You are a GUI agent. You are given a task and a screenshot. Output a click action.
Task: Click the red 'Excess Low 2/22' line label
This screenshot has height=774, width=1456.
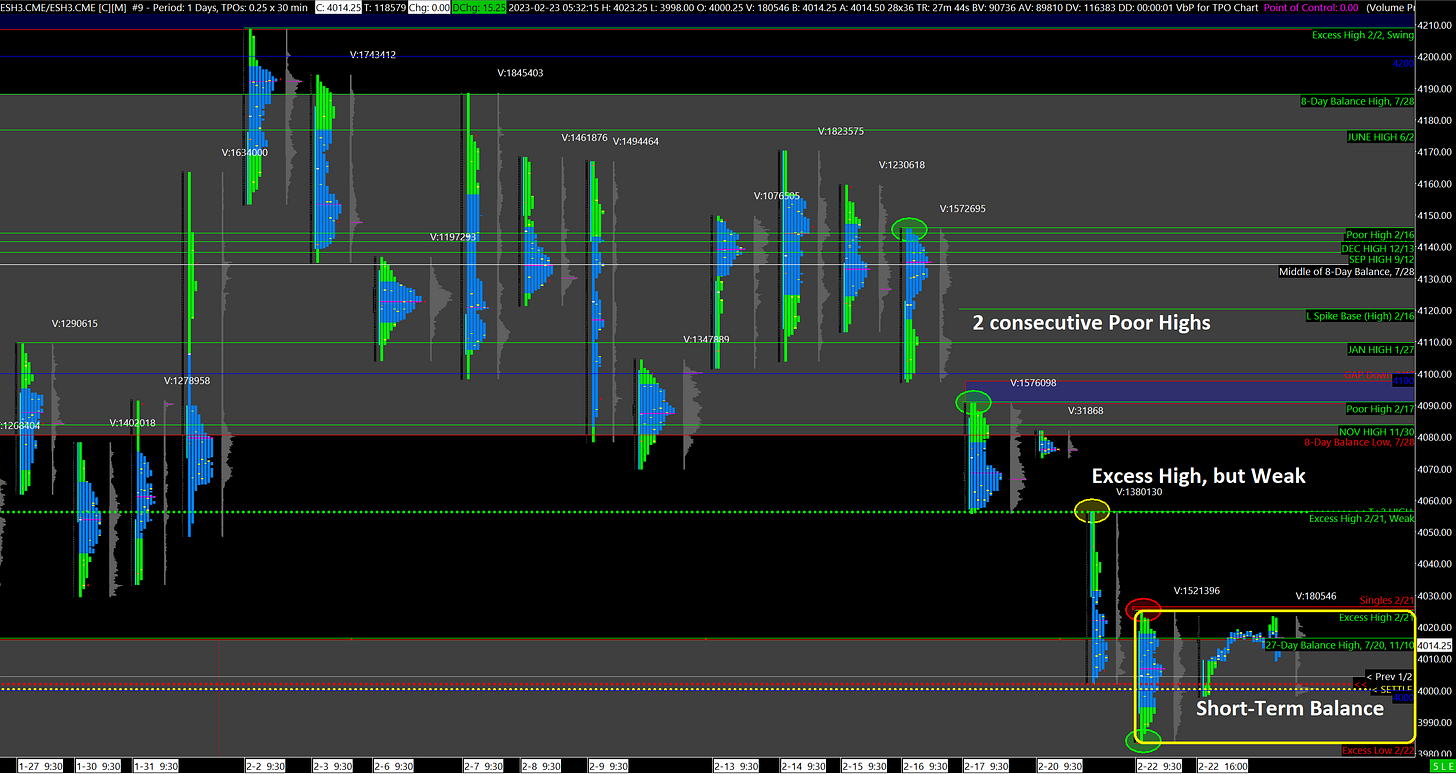[x=1378, y=751]
